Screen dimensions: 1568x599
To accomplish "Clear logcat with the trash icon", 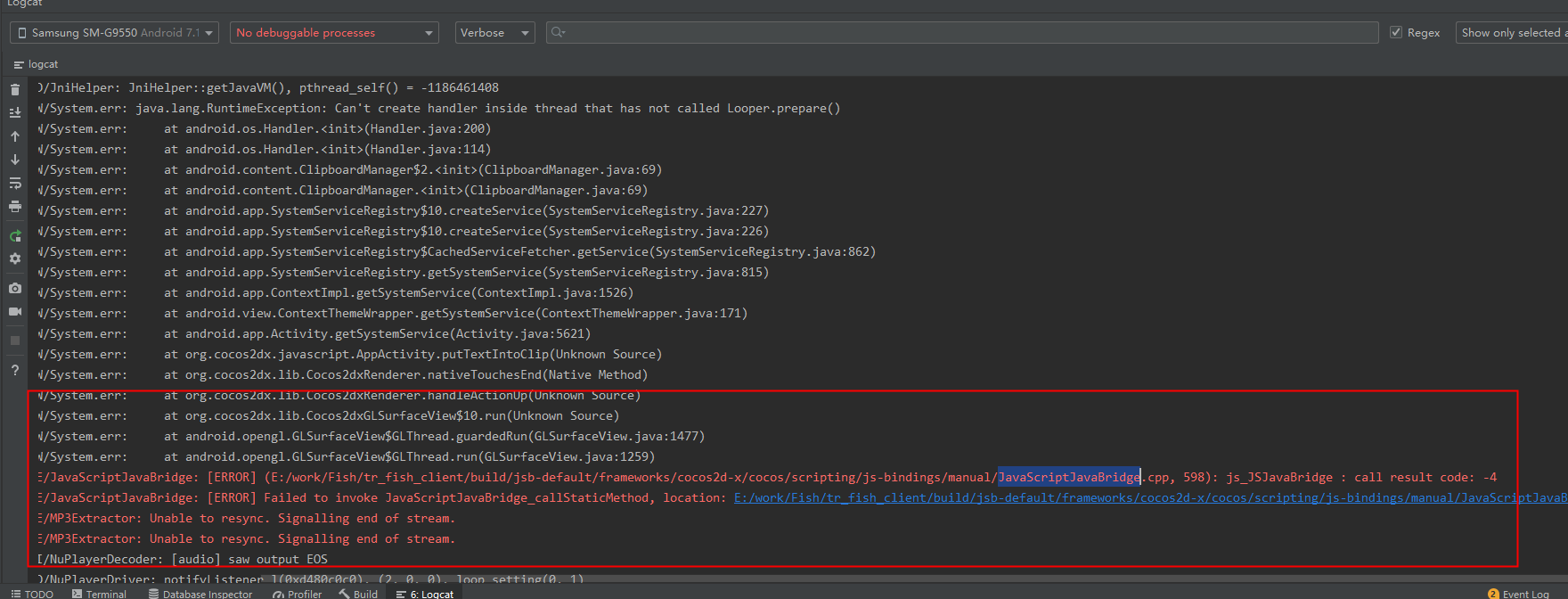I will 15,90.
